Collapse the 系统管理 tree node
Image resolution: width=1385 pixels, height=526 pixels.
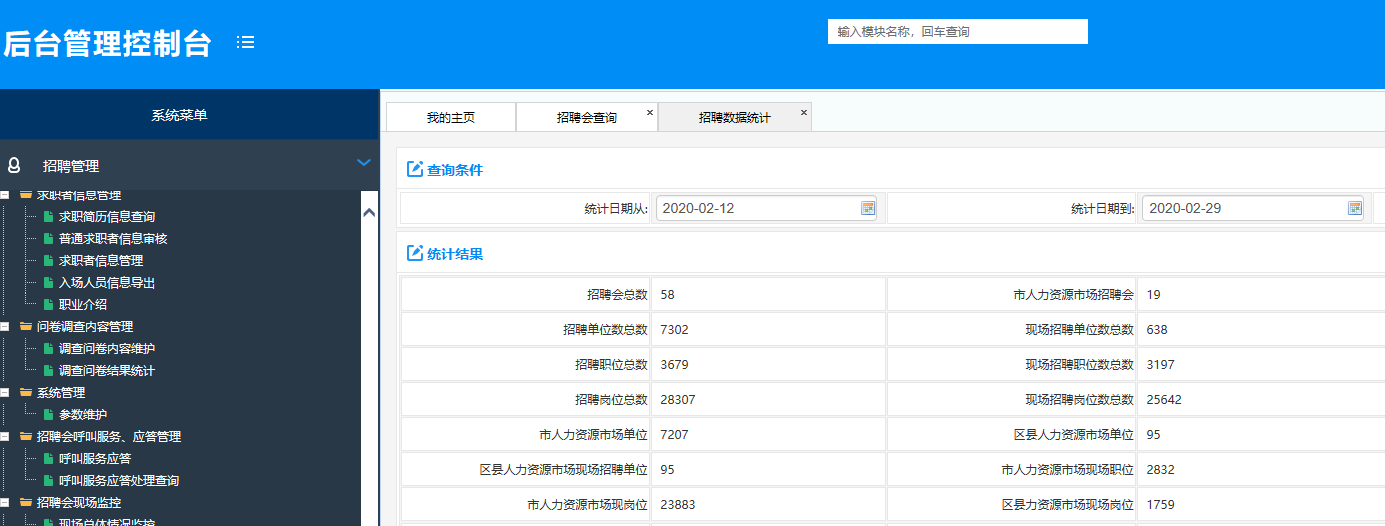tap(6, 392)
